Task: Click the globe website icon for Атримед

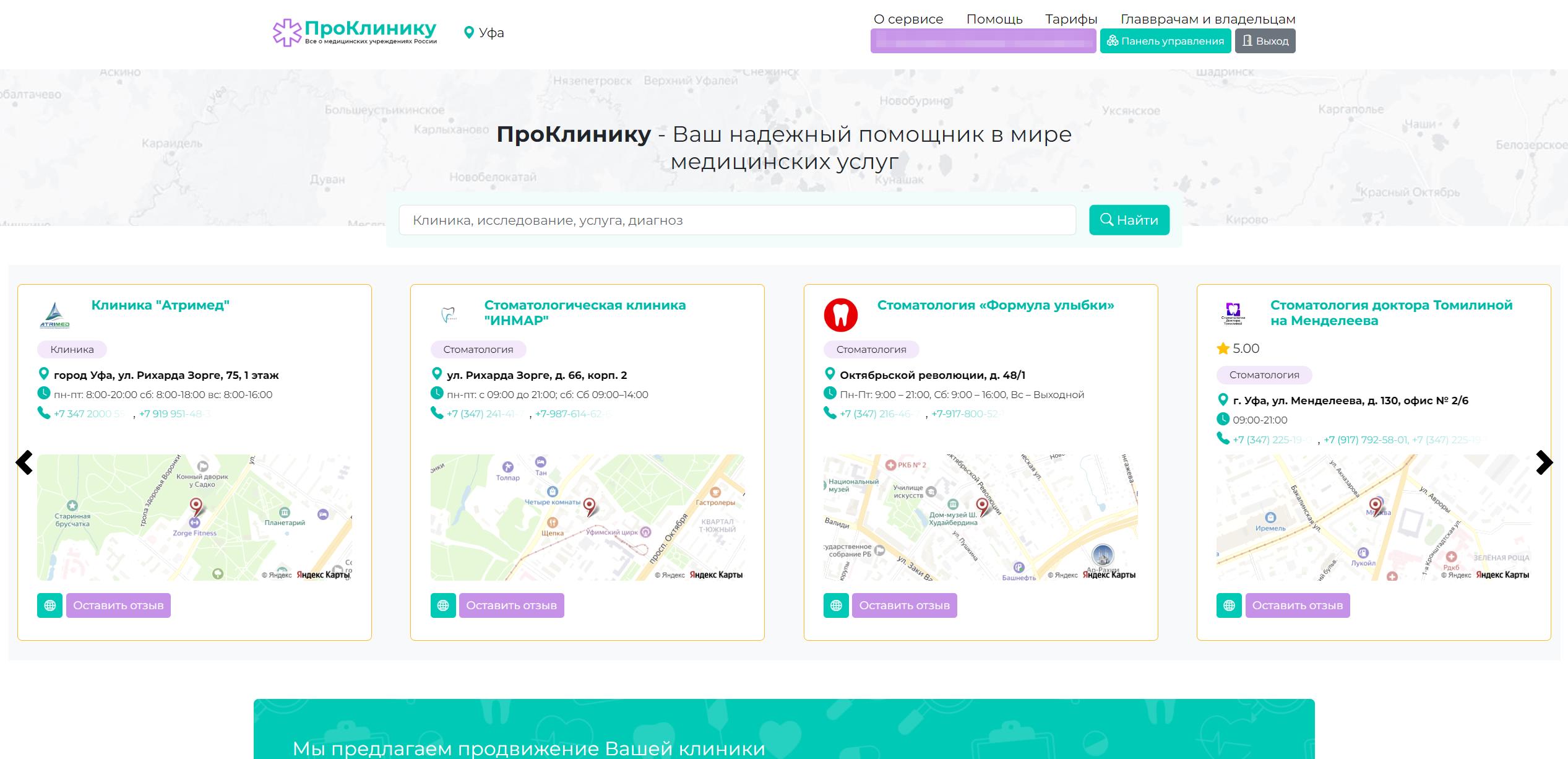Action: point(50,605)
